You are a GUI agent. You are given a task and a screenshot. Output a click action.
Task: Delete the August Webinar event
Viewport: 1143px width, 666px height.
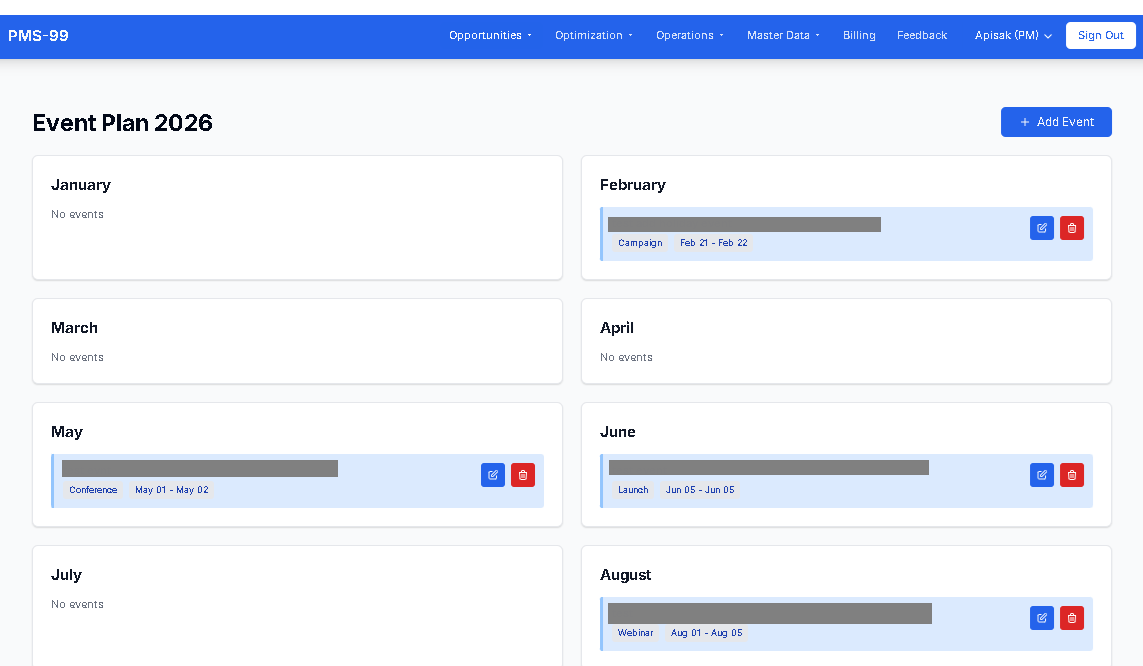1071,618
